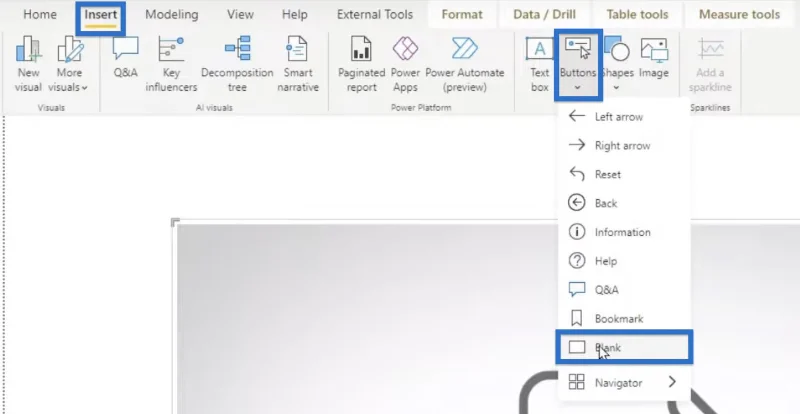Open the Measure tools tab
This screenshot has width=800, height=414.
pos(739,15)
